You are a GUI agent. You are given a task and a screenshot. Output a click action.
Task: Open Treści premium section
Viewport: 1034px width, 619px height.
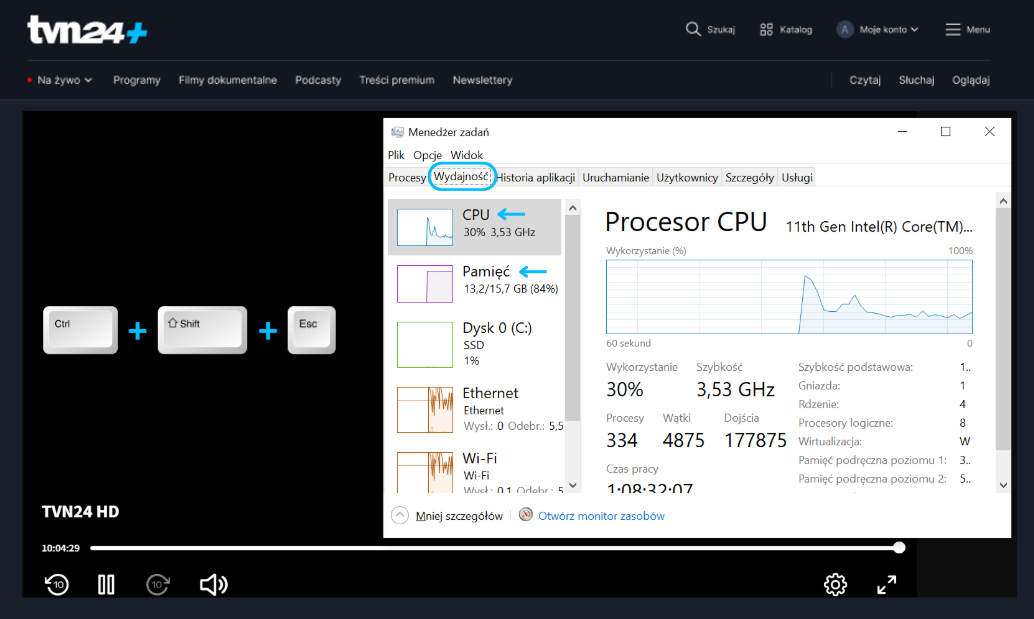(x=396, y=80)
